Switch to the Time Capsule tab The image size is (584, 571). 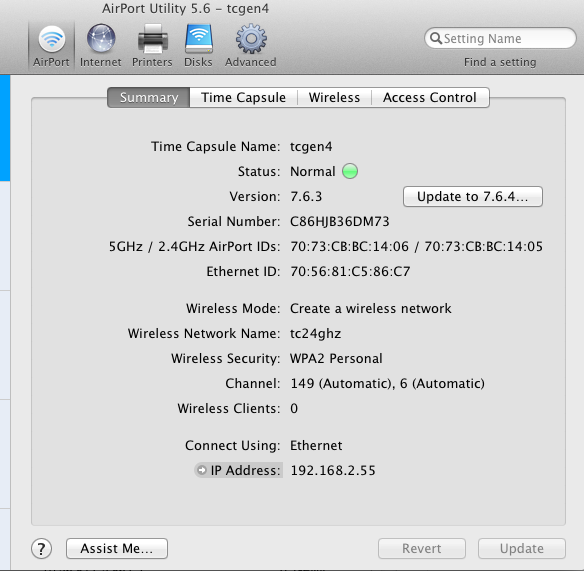tap(244, 98)
